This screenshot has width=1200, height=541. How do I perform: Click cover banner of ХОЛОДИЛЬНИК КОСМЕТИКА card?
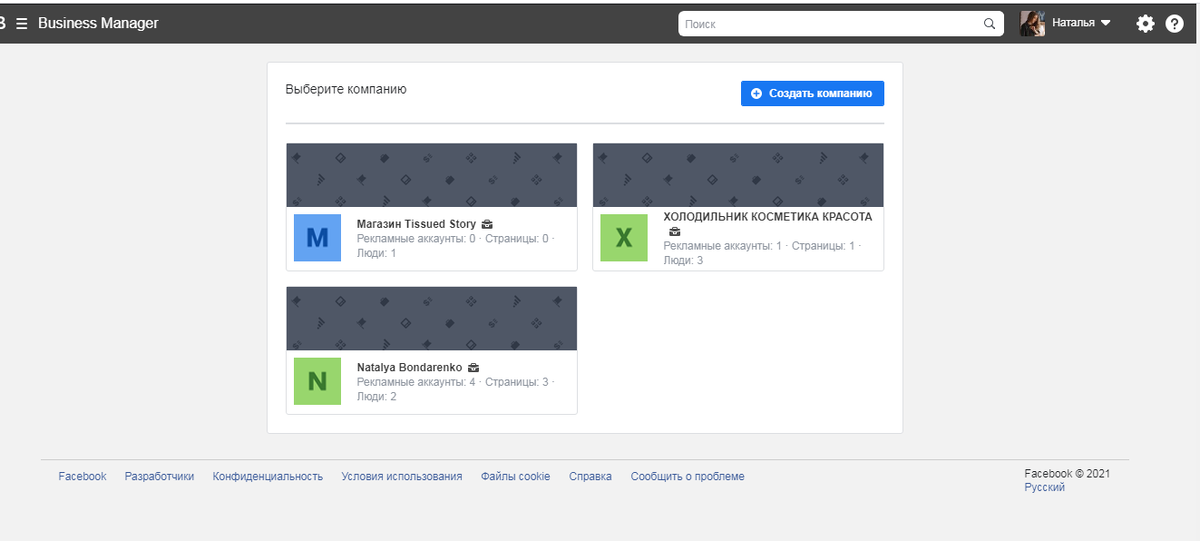coord(738,175)
